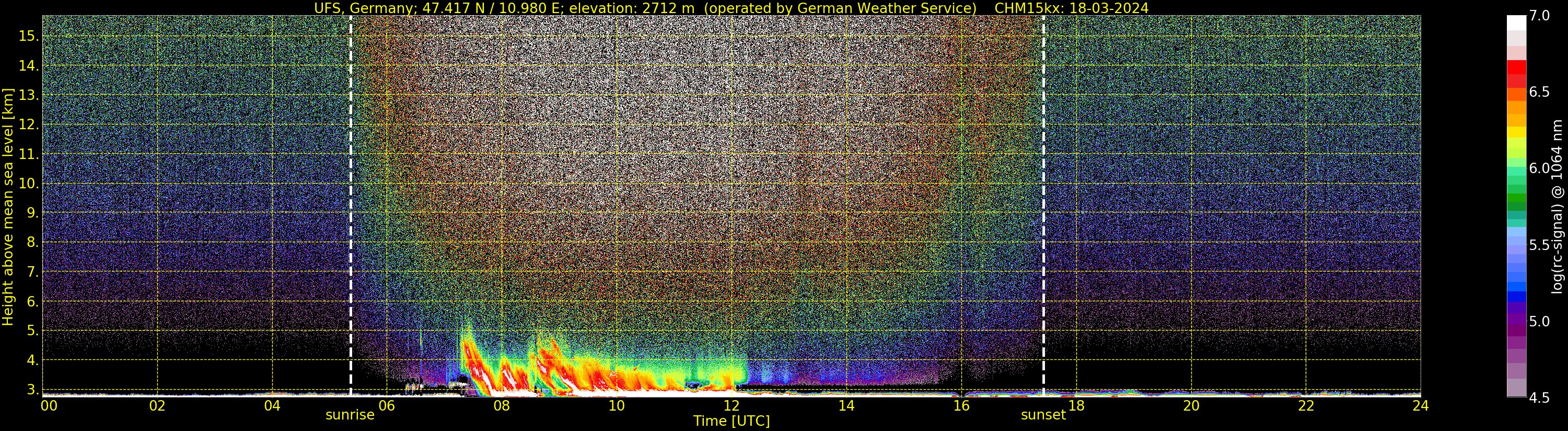This screenshot has width=1568, height=431.
Task: Click the height axis tick label 14.
Action: click(x=29, y=65)
